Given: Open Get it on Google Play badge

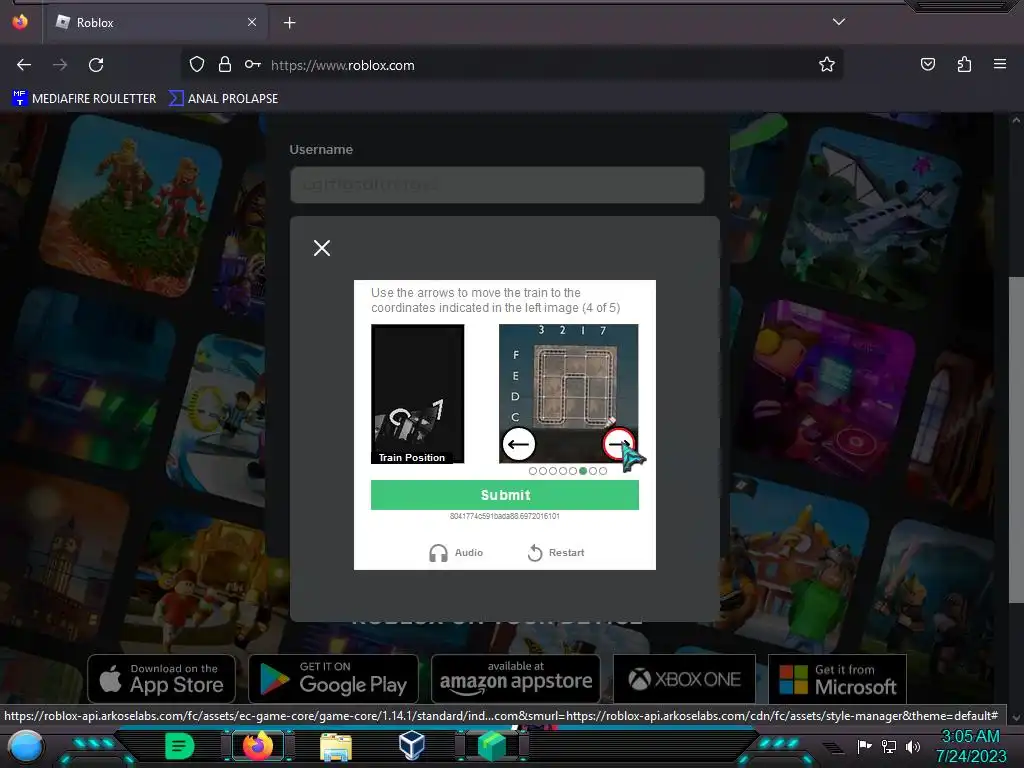Looking at the screenshot, I should click(333, 679).
